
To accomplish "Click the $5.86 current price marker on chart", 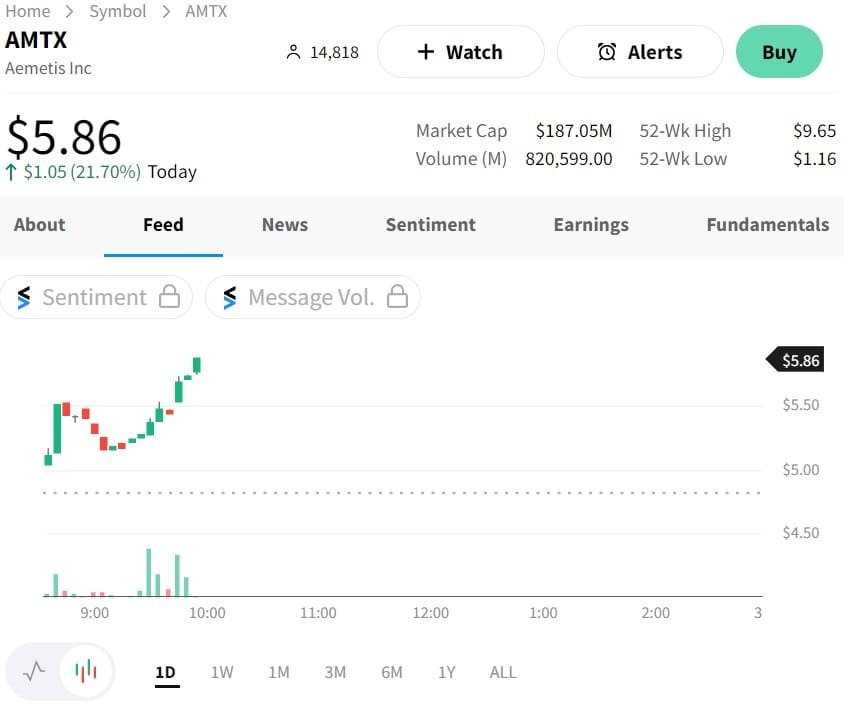I will pos(797,360).
